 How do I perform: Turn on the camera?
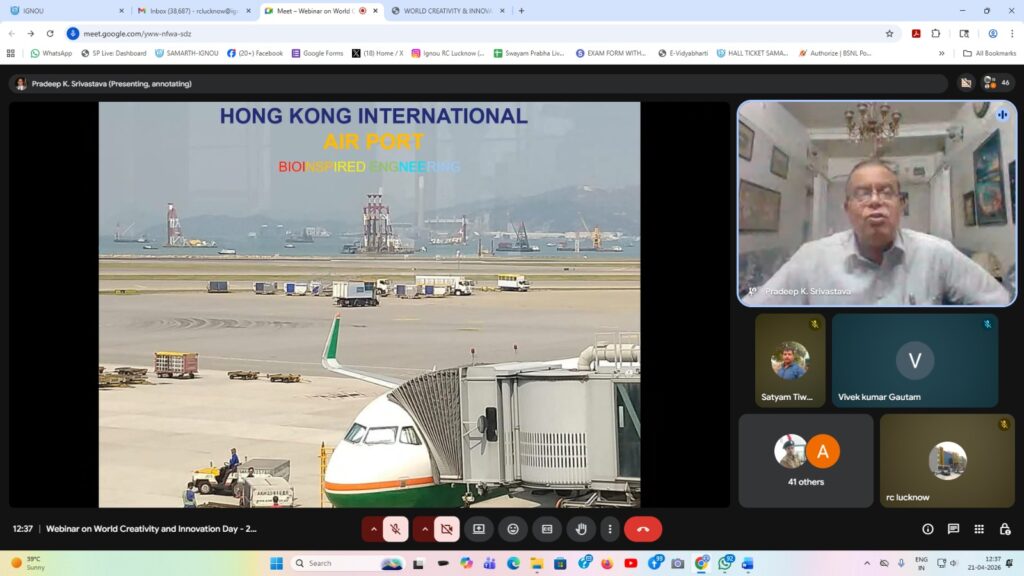446,529
